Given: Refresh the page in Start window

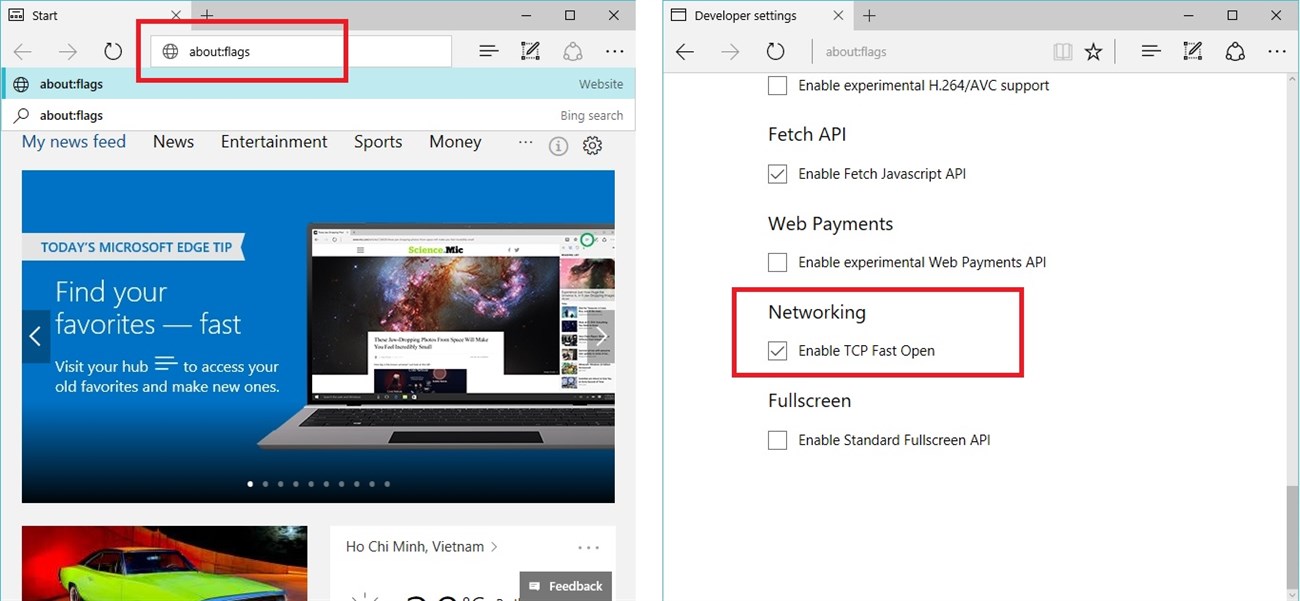Looking at the screenshot, I should (x=113, y=51).
